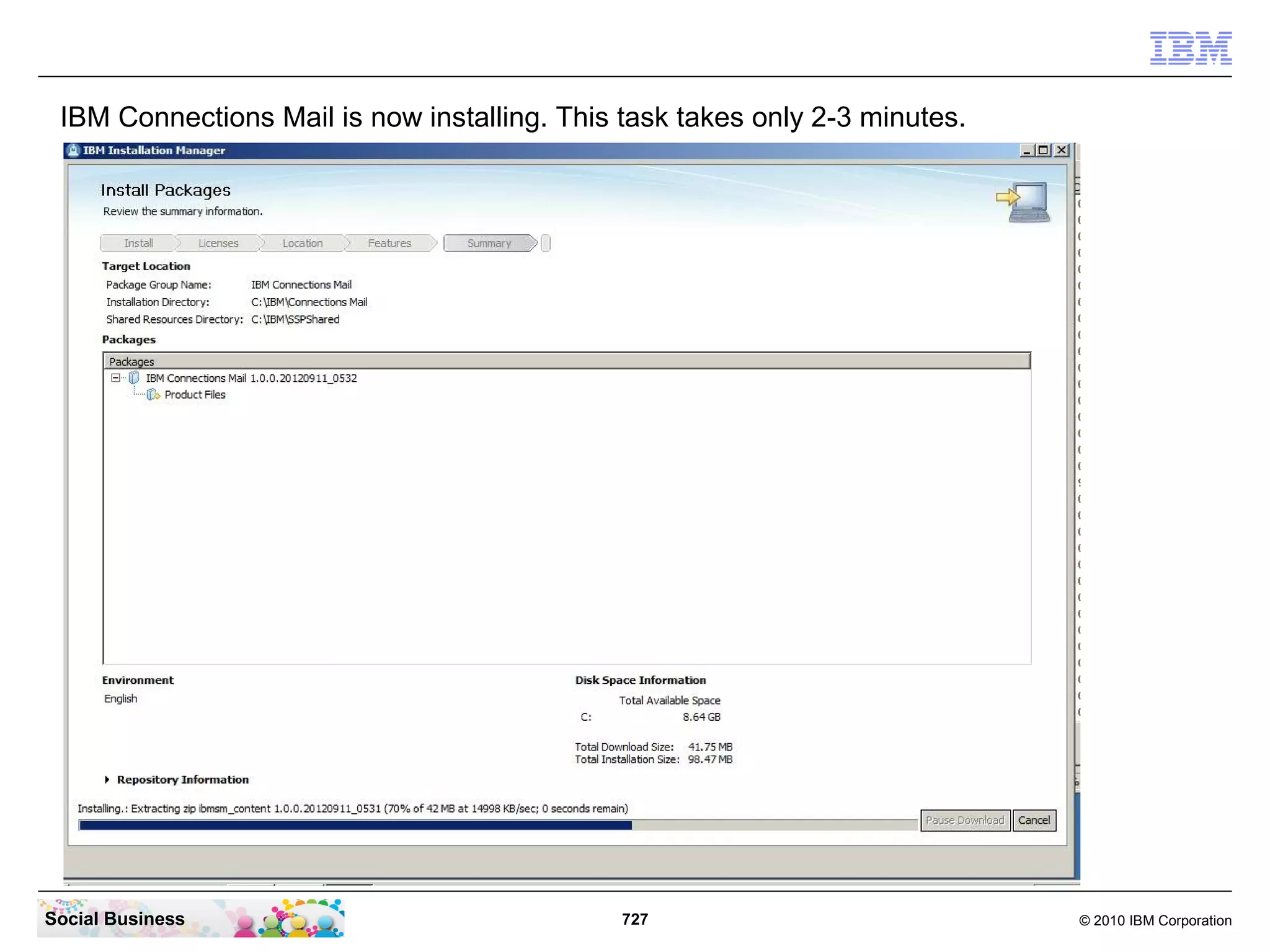Expand the Repository Information section
The width and height of the screenshot is (1270, 952).
pyautogui.click(x=107, y=780)
